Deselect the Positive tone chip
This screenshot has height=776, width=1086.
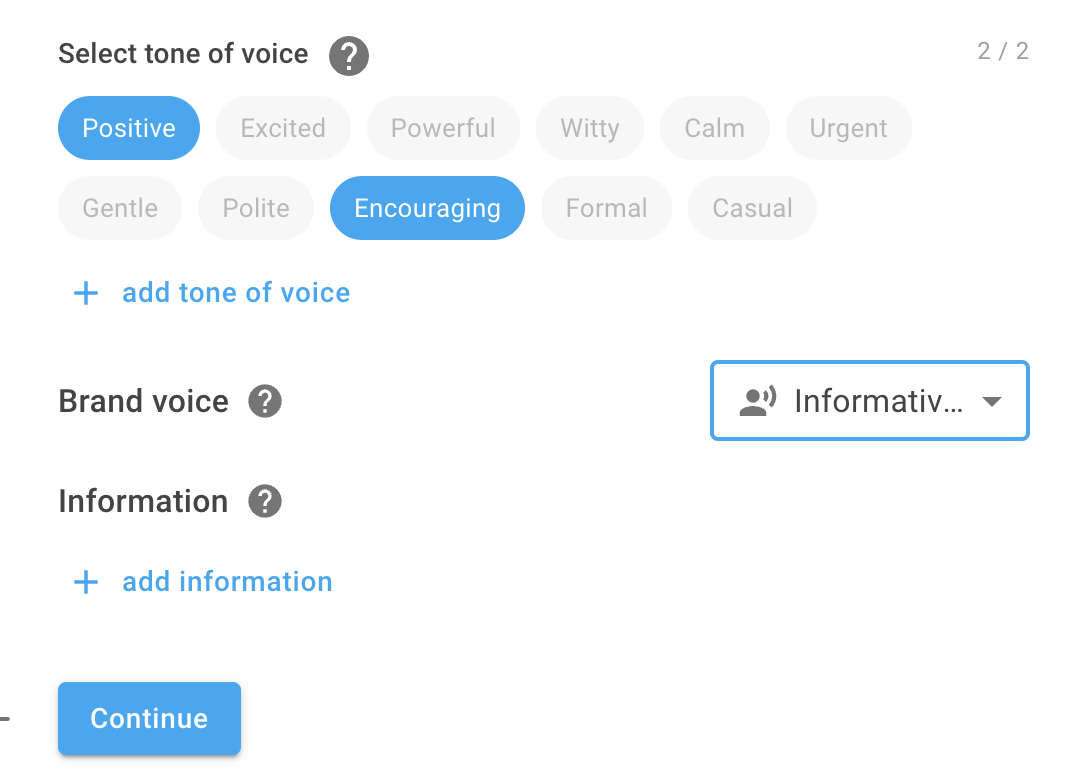coord(129,128)
